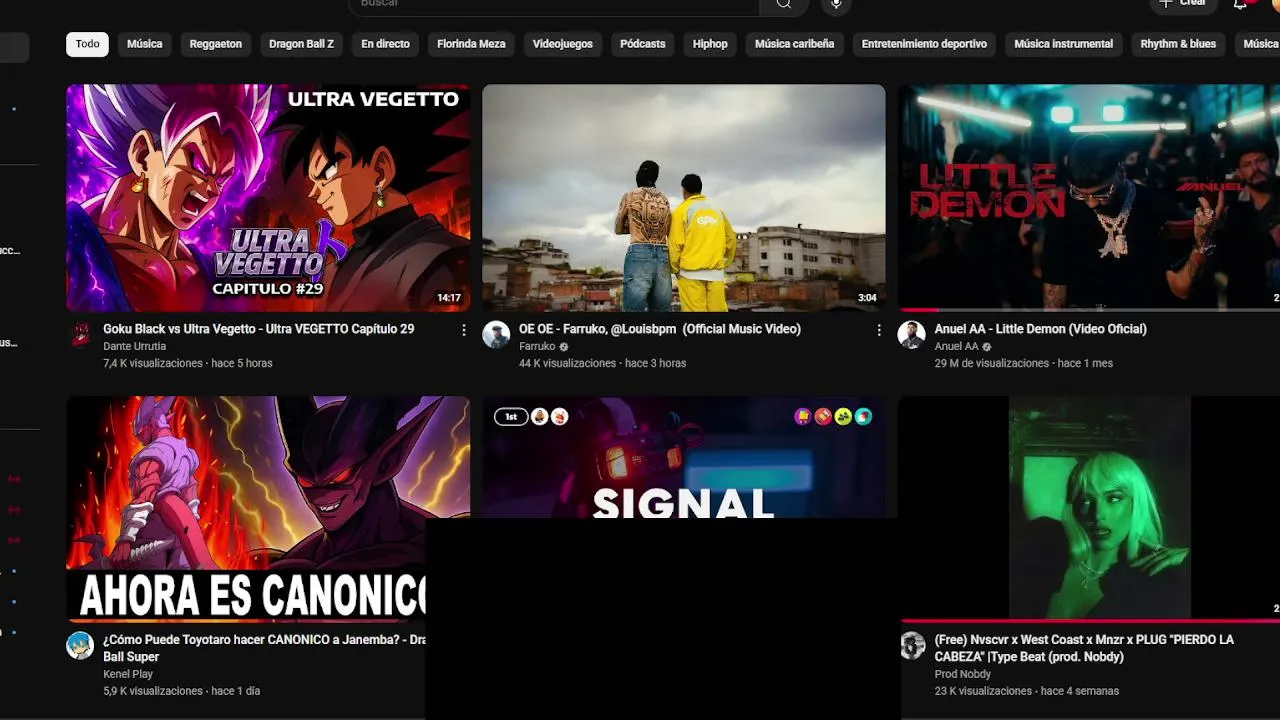Open options menu for OE OE video
Image resolution: width=1280 pixels, height=720 pixels.
[x=879, y=330]
